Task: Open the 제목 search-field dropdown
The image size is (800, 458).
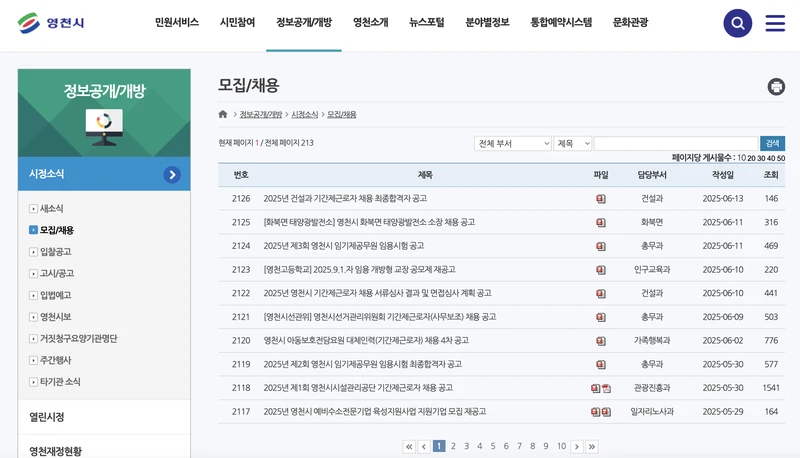Action: [572, 143]
